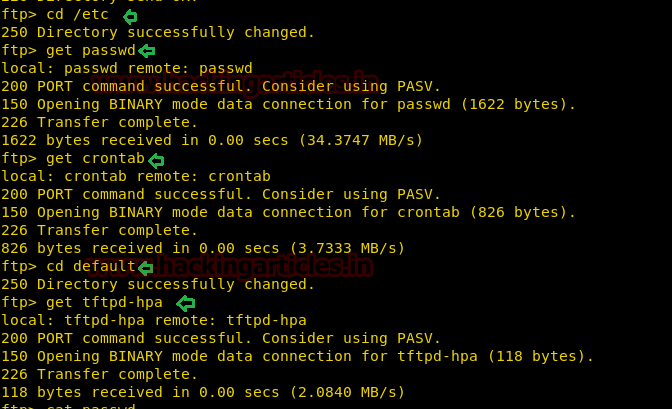Click 'Opening BINARY mode' line for crontab

(x=288, y=213)
